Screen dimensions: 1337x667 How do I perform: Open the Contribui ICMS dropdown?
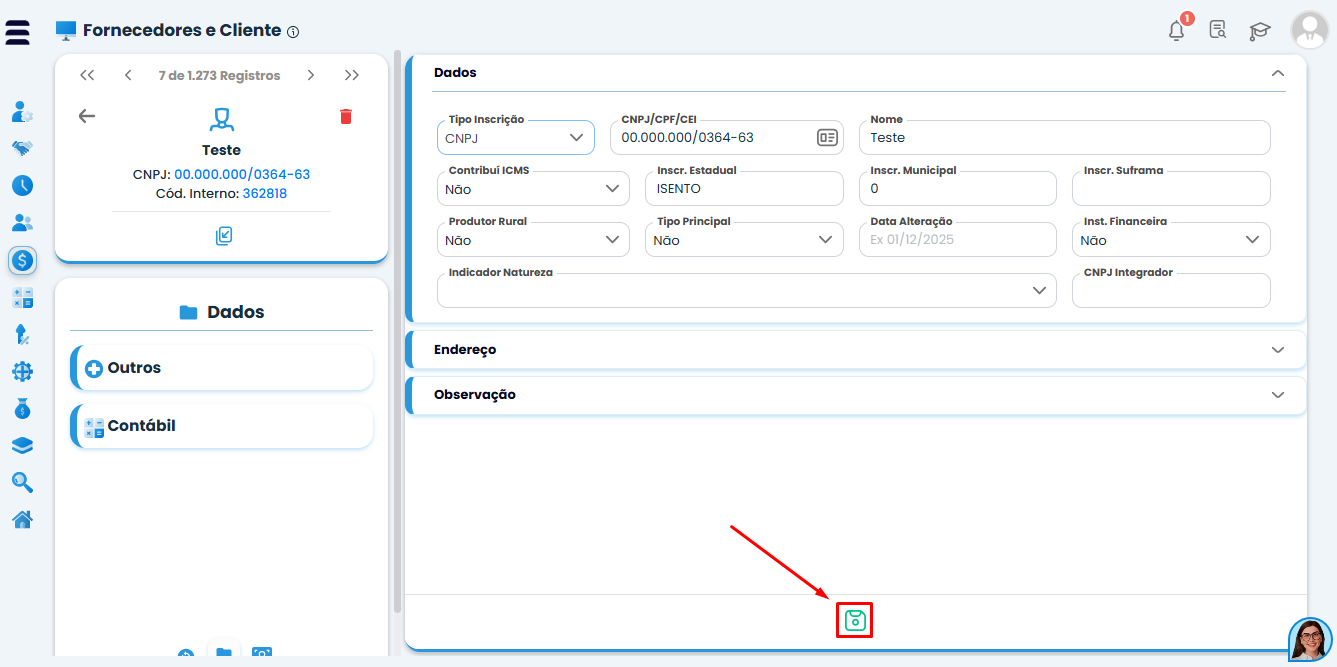click(533, 188)
